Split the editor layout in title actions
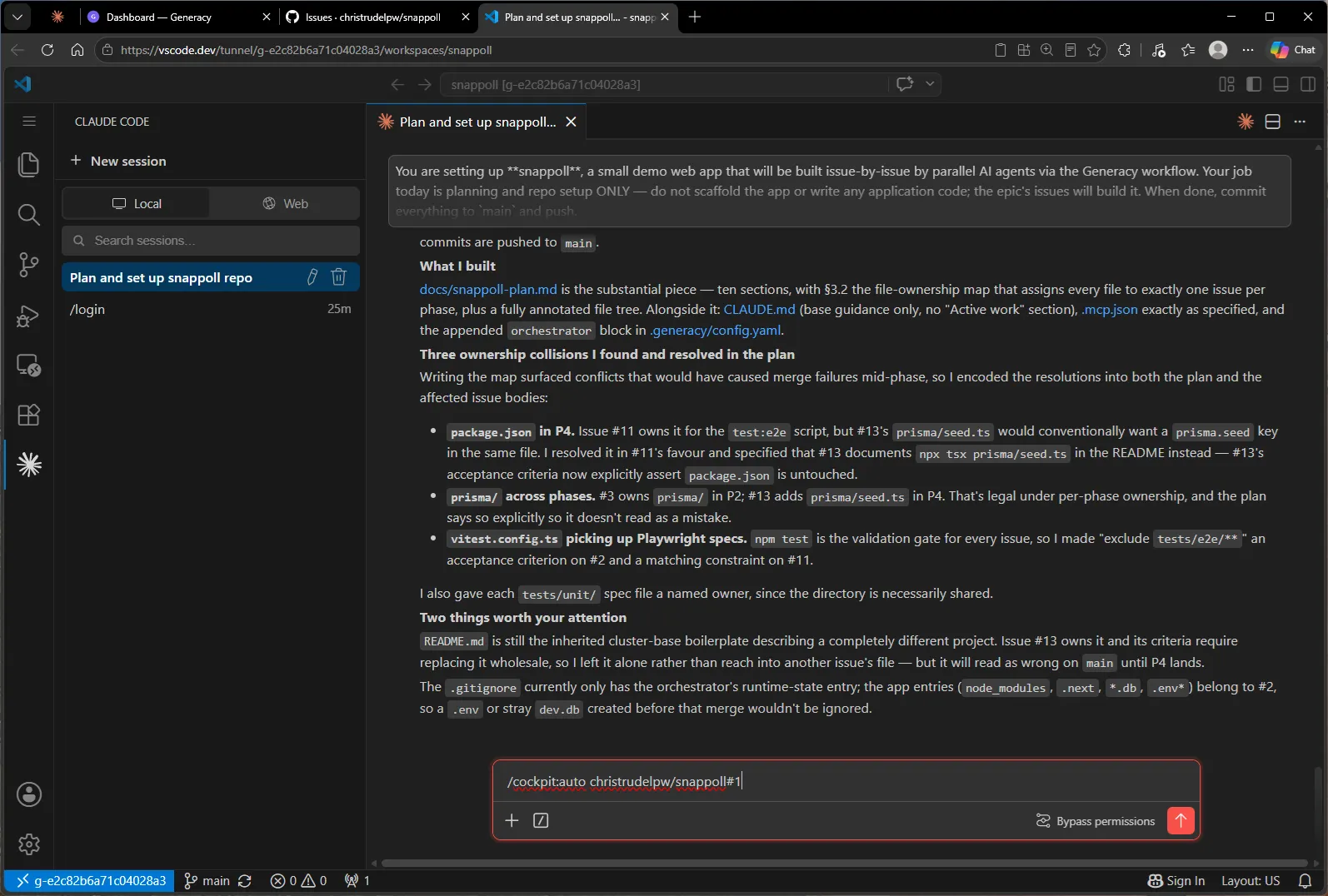The width and height of the screenshot is (1328, 896). pyautogui.click(x=1272, y=122)
